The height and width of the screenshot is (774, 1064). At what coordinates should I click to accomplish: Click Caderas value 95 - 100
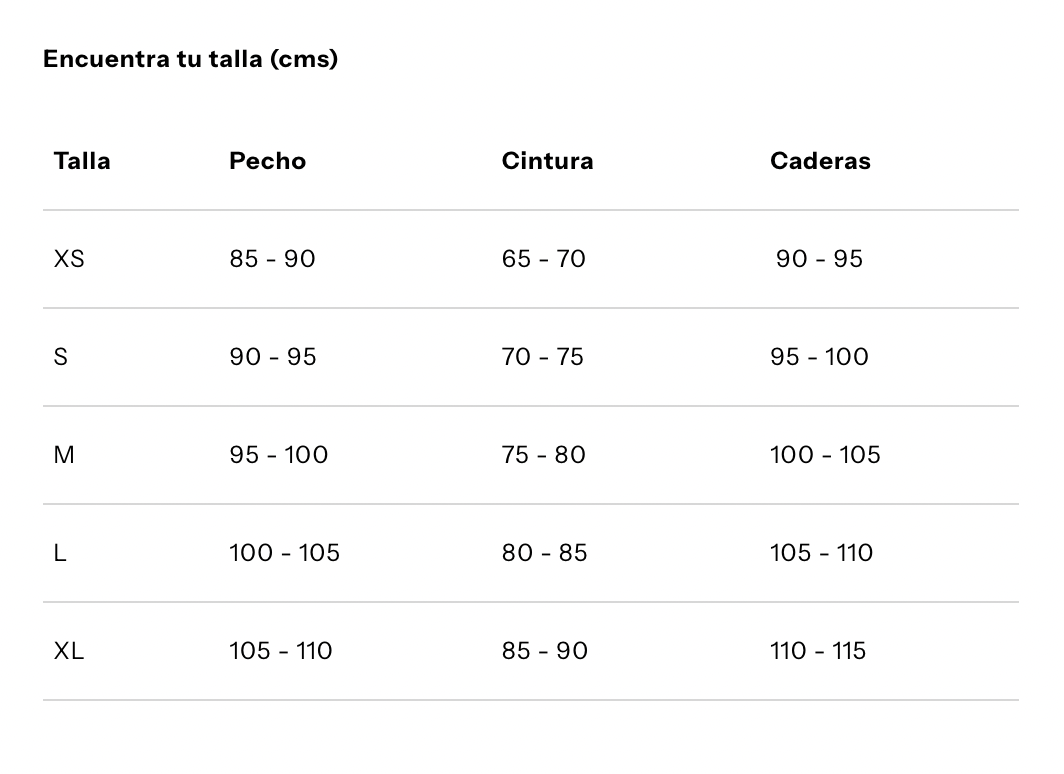coord(819,357)
